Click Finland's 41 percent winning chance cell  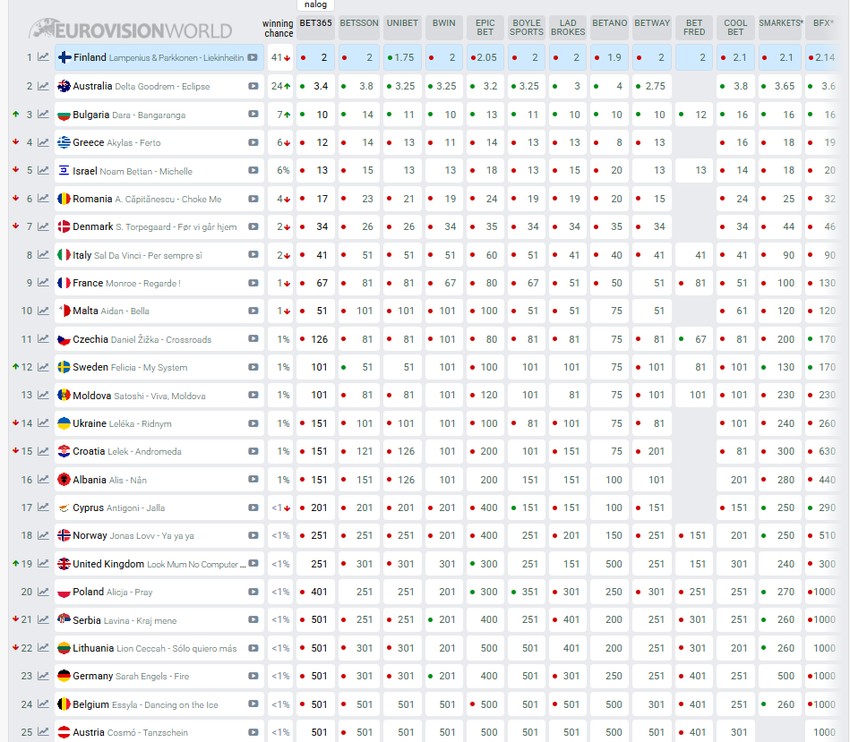coord(280,57)
